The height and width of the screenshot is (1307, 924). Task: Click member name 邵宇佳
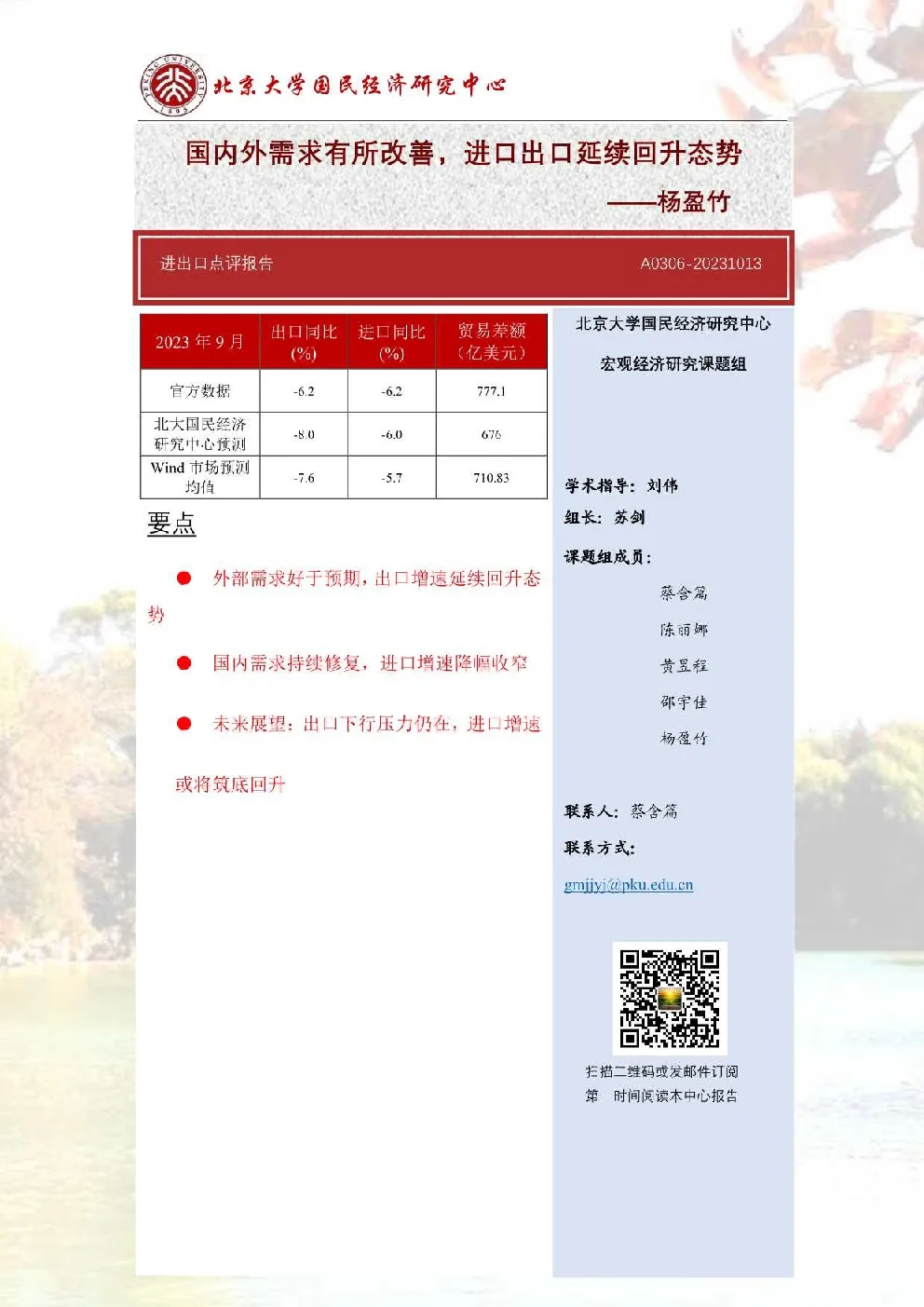click(684, 702)
